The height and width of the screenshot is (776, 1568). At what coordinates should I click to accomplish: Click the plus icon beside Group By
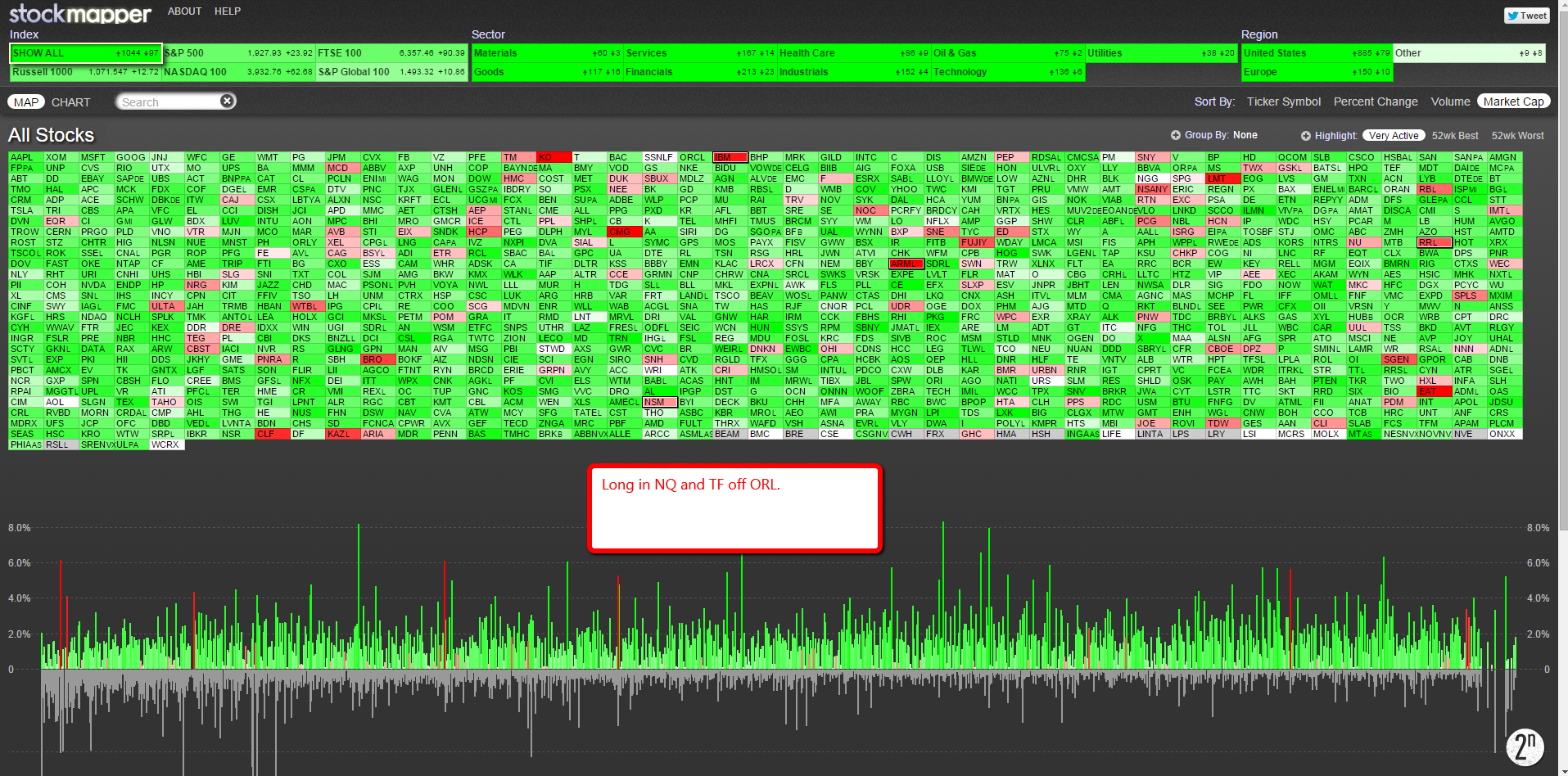coord(1175,135)
